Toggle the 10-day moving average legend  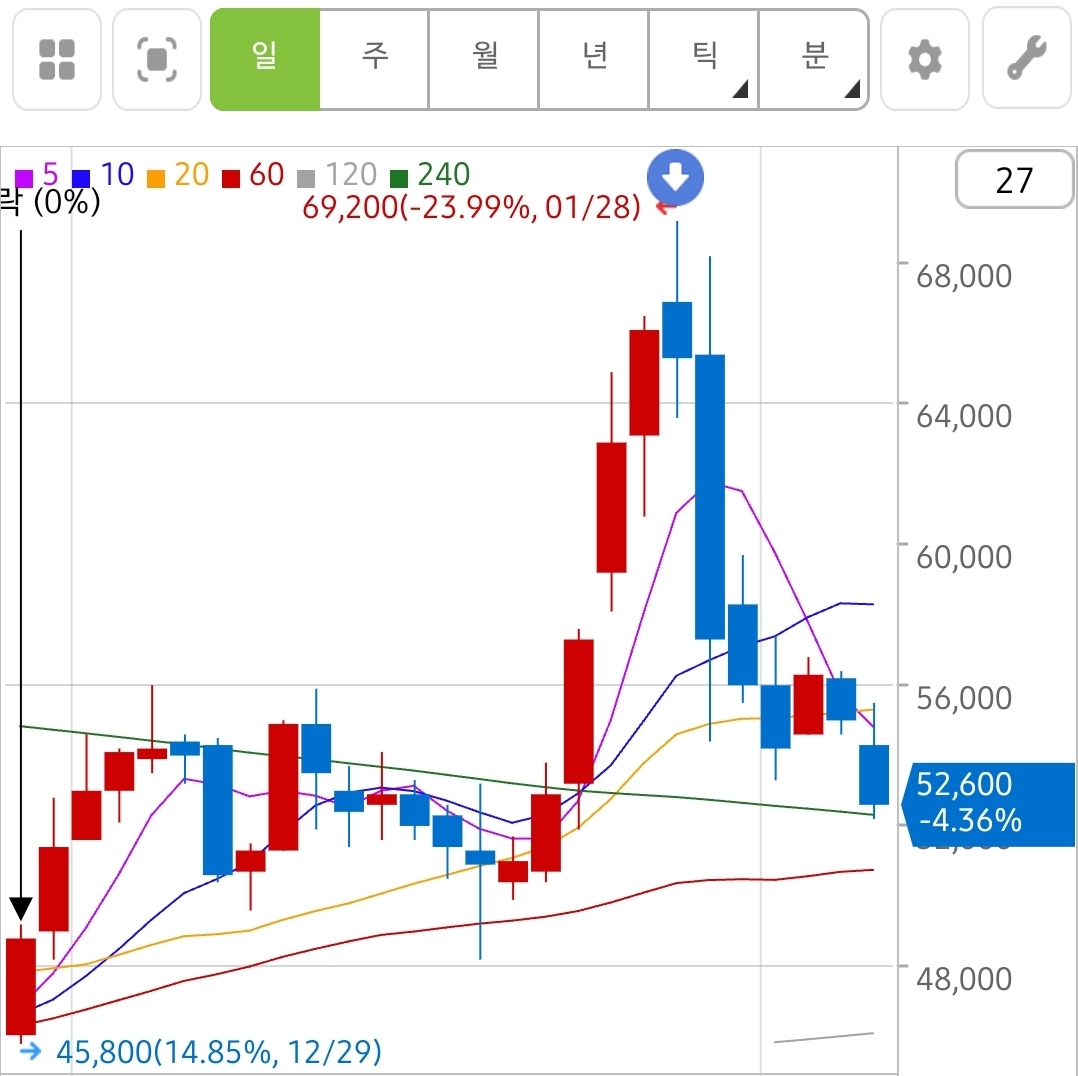pos(104,176)
